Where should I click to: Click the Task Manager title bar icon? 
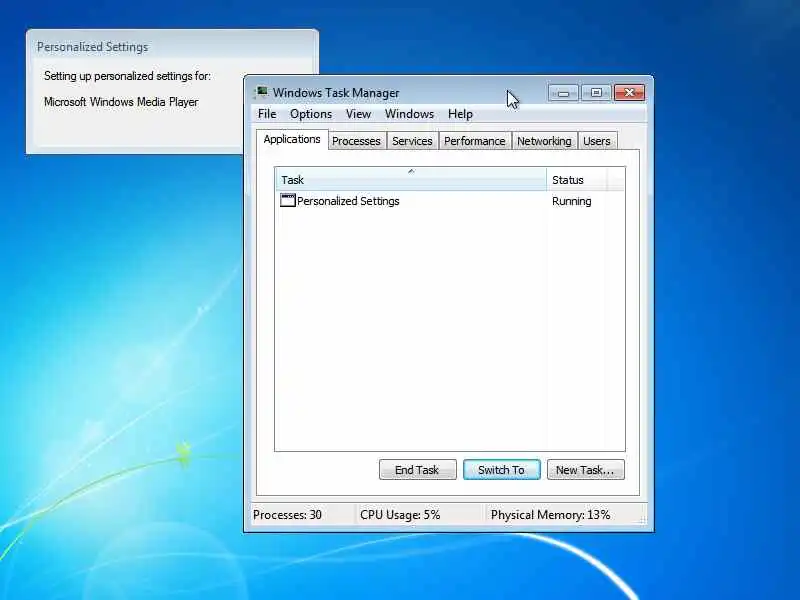[x=262, y=92]
